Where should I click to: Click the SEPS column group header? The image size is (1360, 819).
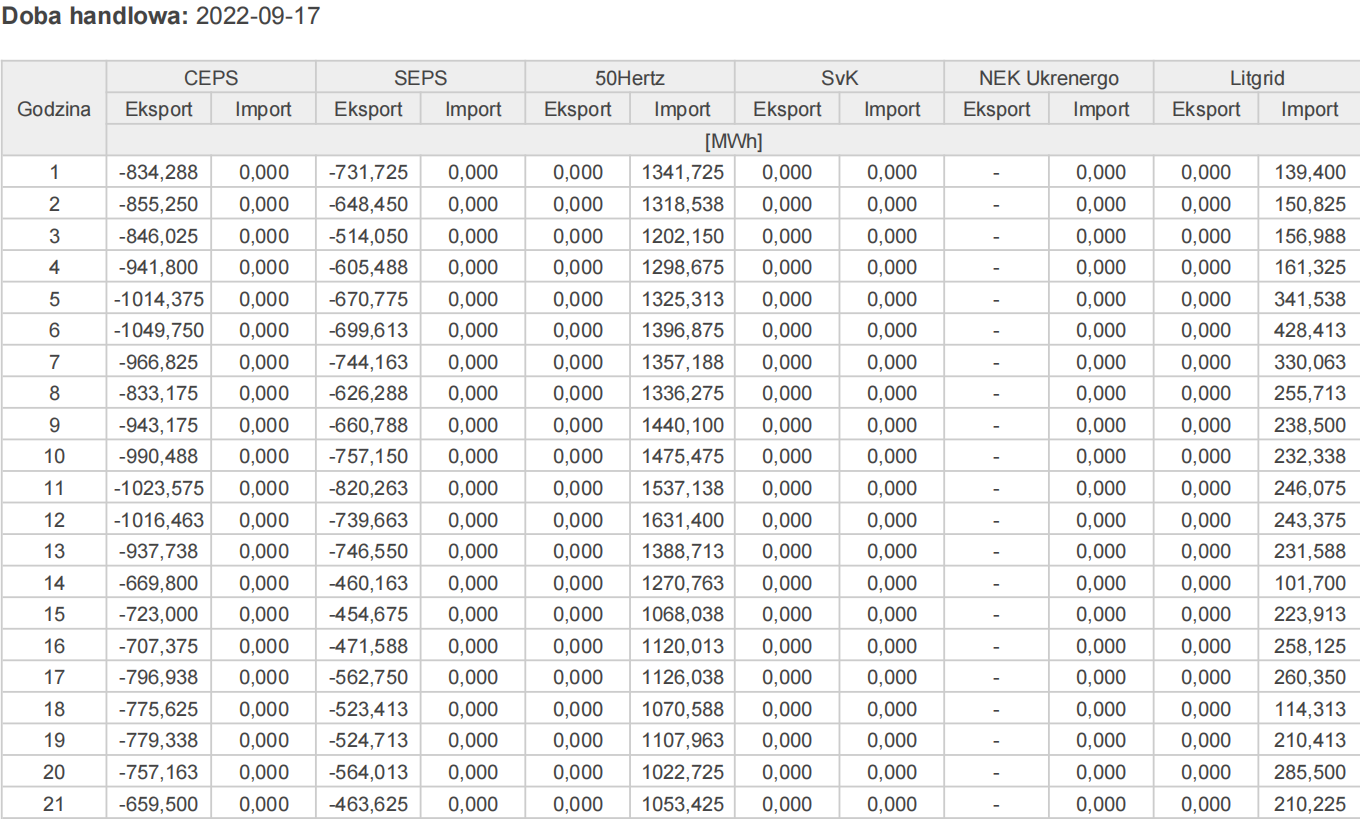tap(420, 78)
